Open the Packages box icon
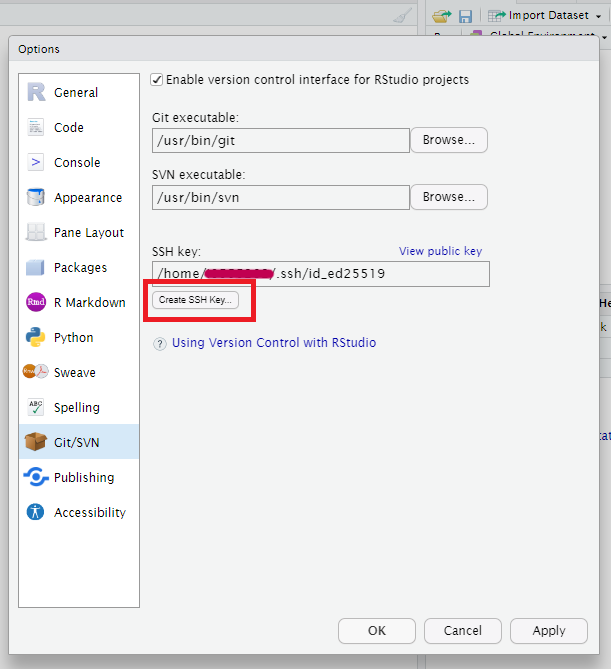611x669 pixels. pyautogui.click(x=36, y=267)
